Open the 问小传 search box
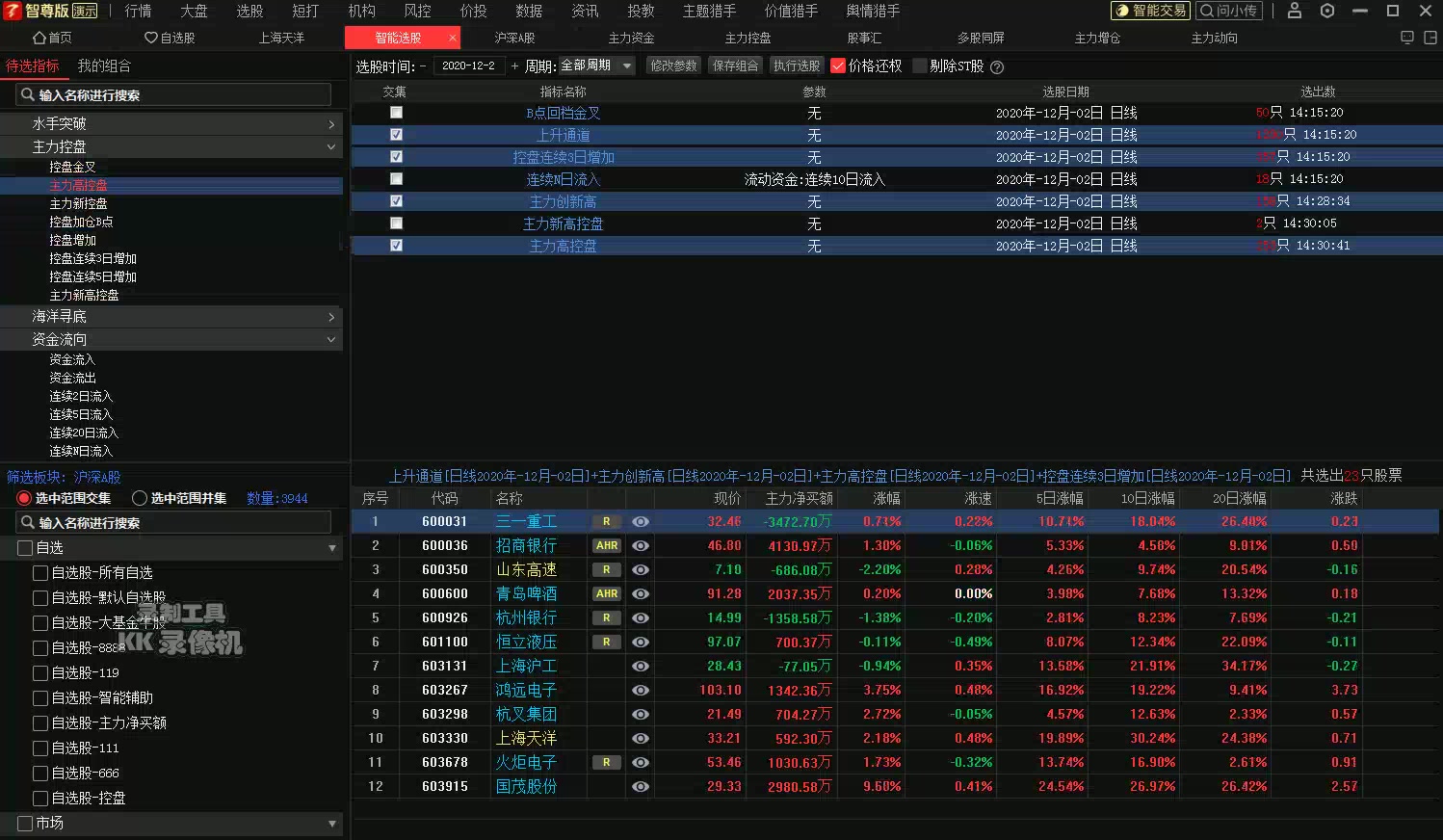 click(x=1229, y=11)
